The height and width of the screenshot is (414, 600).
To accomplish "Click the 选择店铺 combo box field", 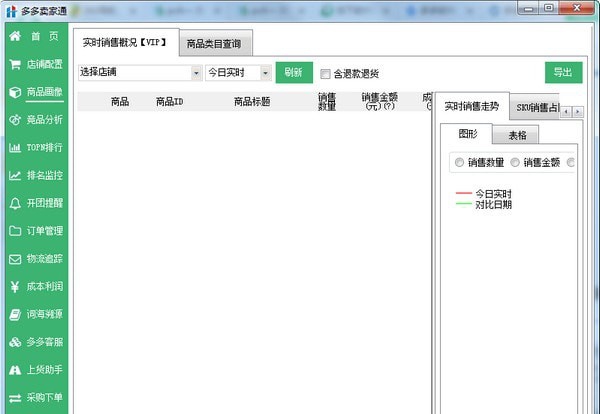I will (x=140, y=73).
